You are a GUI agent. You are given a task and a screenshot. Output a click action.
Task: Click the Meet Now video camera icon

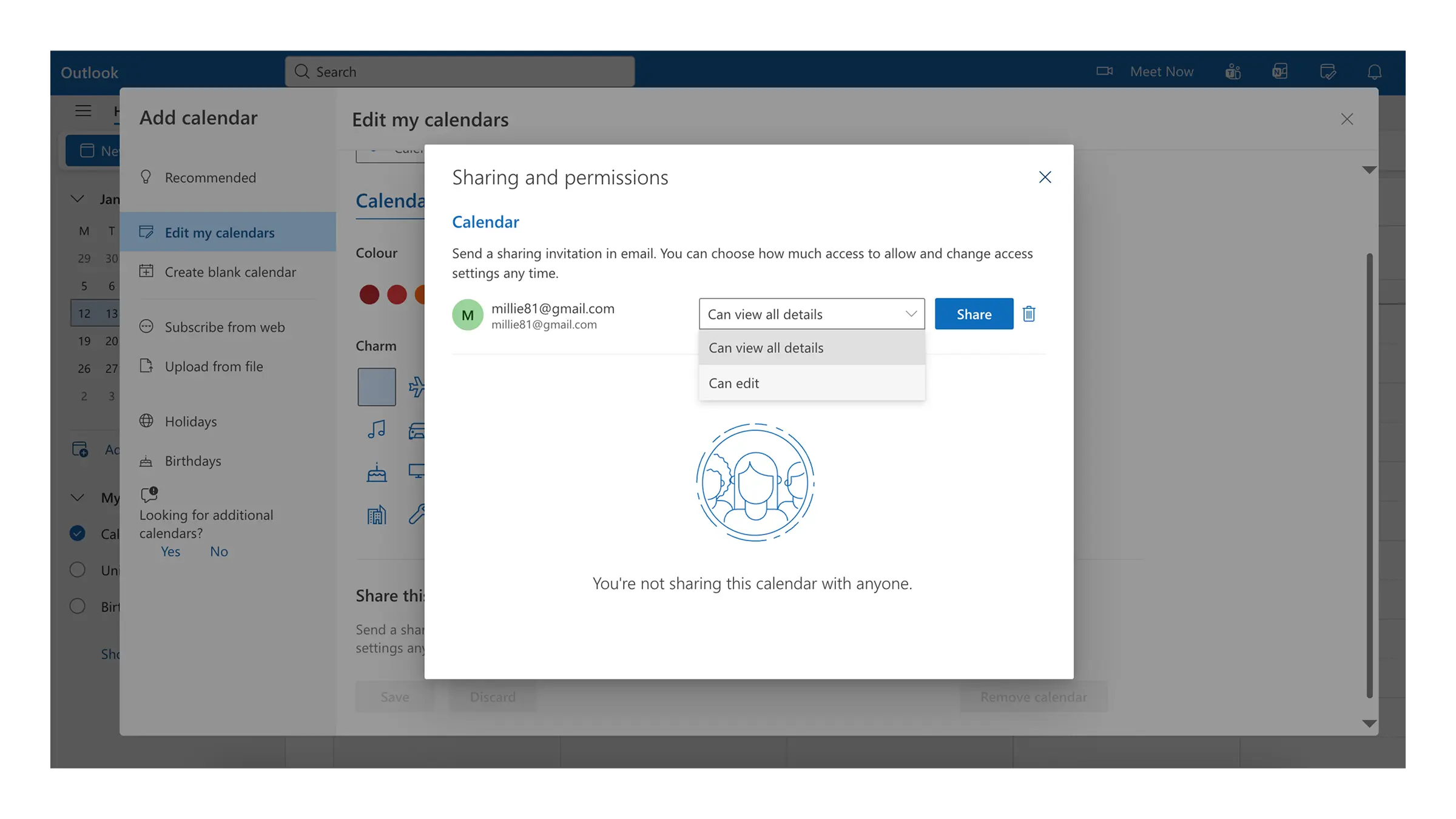coord(1104,72)
